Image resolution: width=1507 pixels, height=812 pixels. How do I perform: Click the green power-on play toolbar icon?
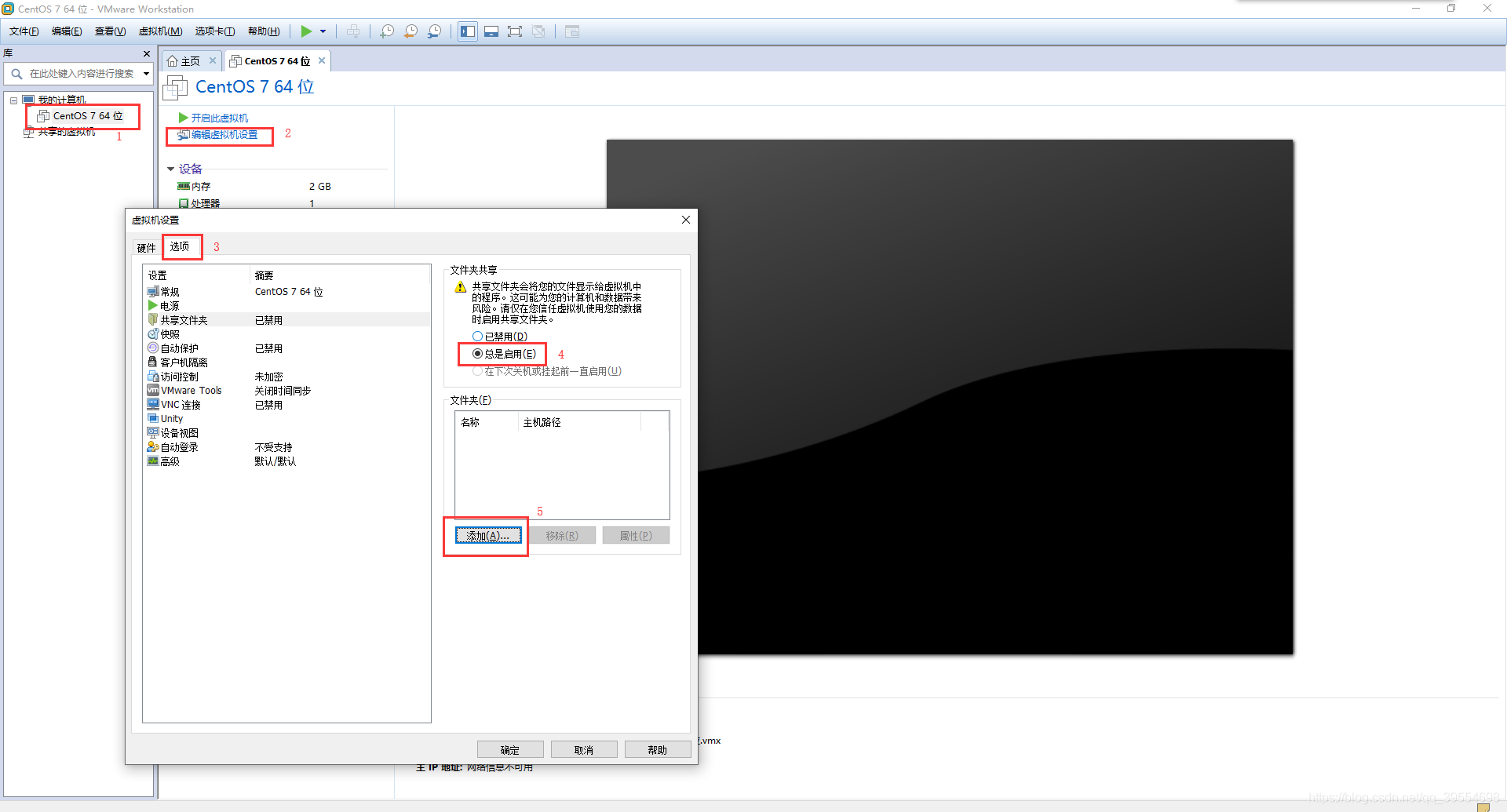tap(306, 31)
